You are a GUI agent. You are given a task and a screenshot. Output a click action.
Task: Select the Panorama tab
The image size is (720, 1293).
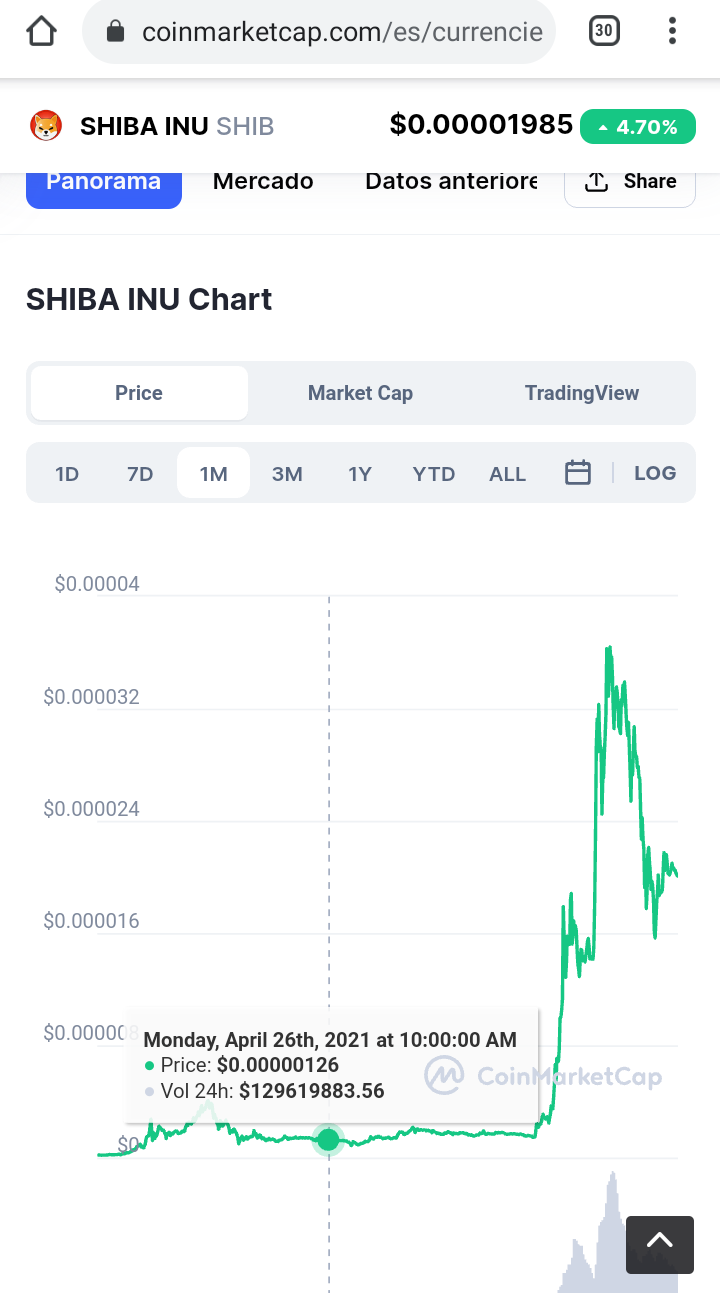[x=104, y=182]
